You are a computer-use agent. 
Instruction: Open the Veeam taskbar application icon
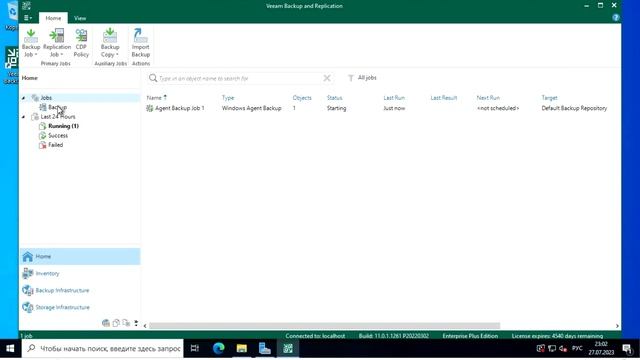[x=288, y=349]
